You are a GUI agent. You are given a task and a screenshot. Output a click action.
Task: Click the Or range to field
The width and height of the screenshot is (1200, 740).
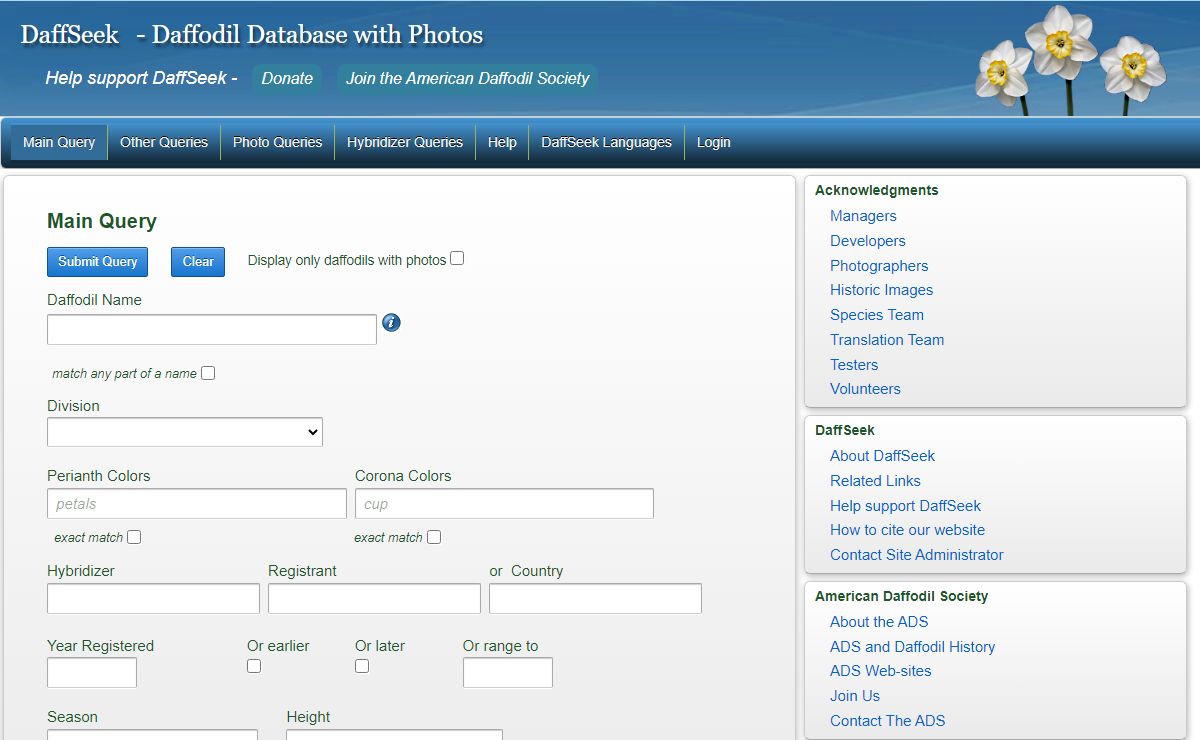[x=508, y=673]
